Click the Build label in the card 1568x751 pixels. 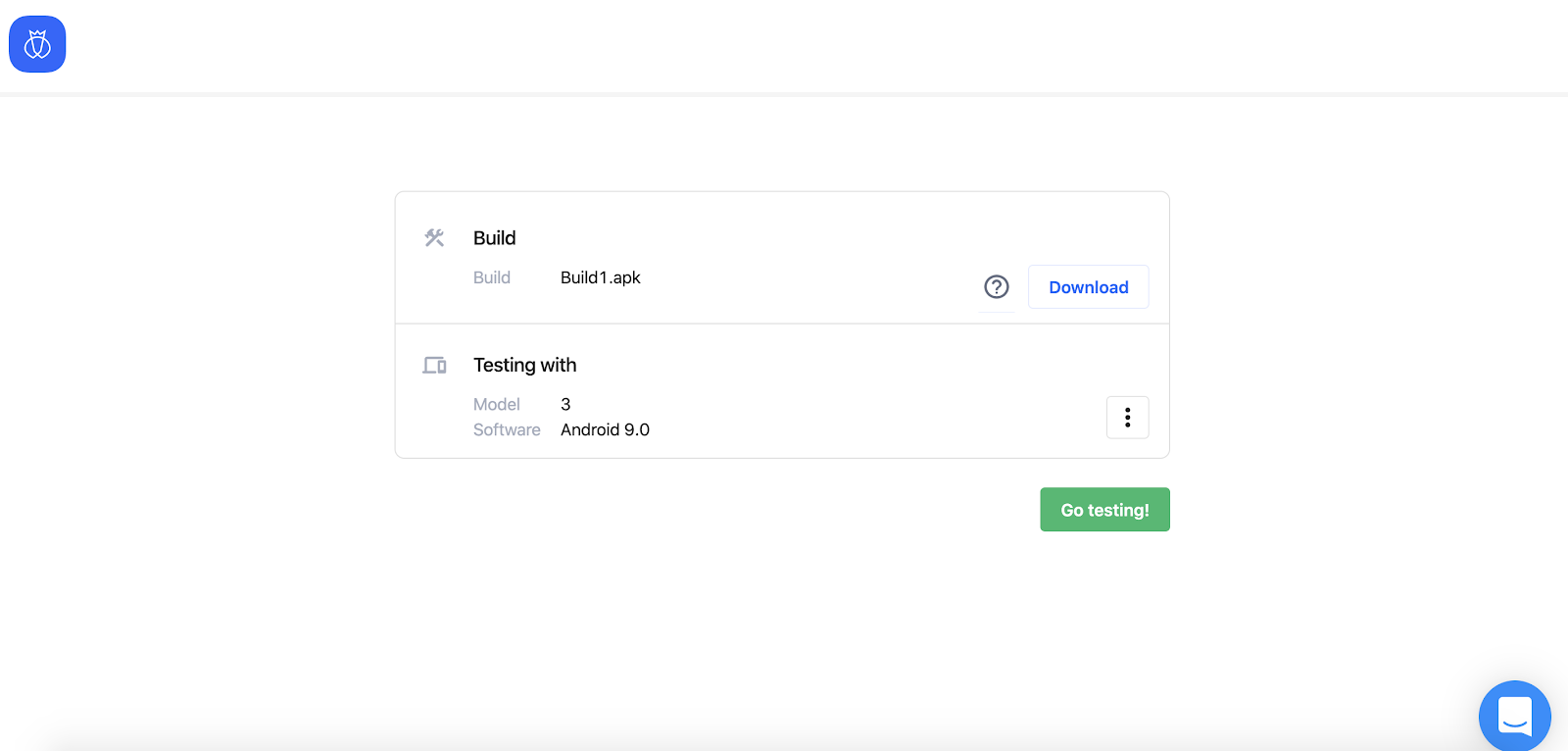[x=492, y=277]
